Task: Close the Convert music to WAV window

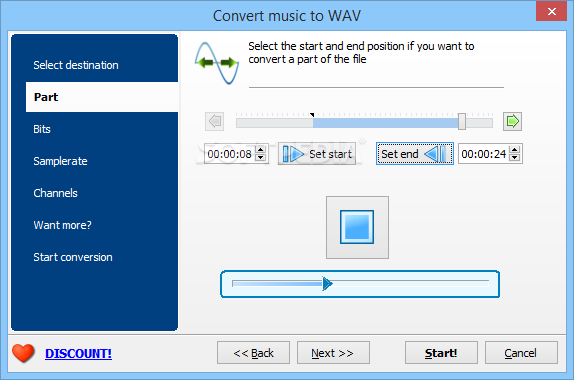Action: [551, 11]
